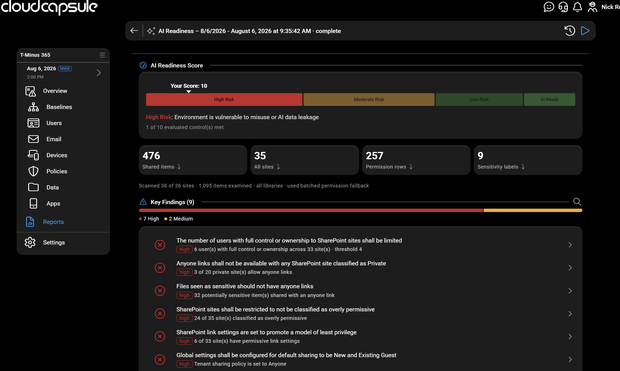The width and height of the screenshot is (620, 371).
Task: Click 'Tenant sharing policy is set to Anyone'
Action: tap(240, 364)
